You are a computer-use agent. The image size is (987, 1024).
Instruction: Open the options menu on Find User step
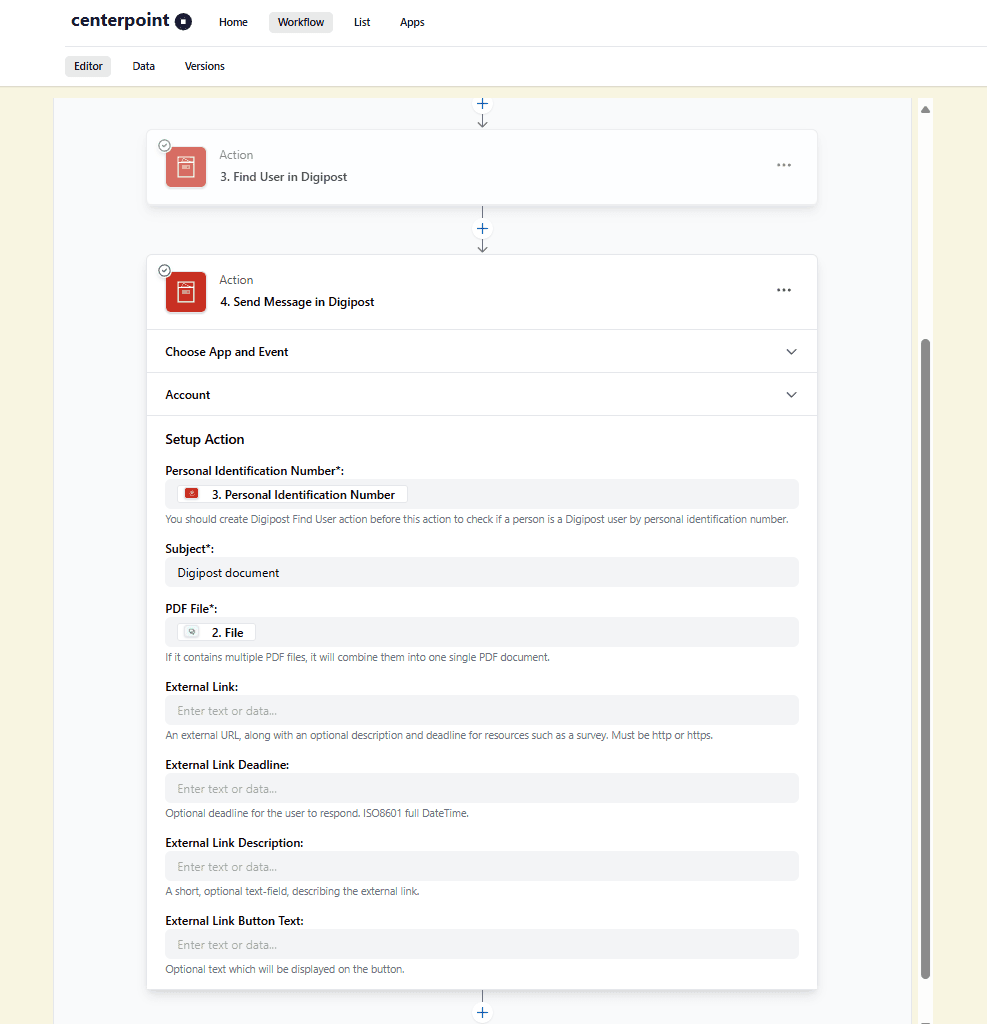pos(784,165)
